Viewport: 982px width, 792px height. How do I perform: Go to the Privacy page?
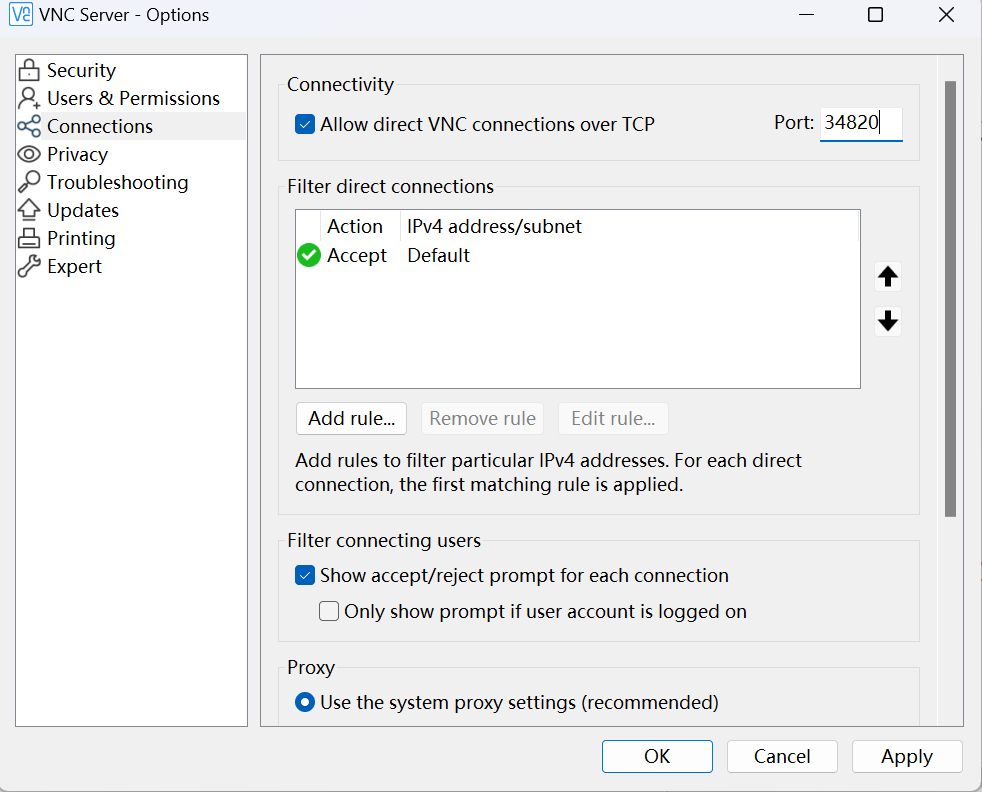pyautogui.click(x=78, y=154)
